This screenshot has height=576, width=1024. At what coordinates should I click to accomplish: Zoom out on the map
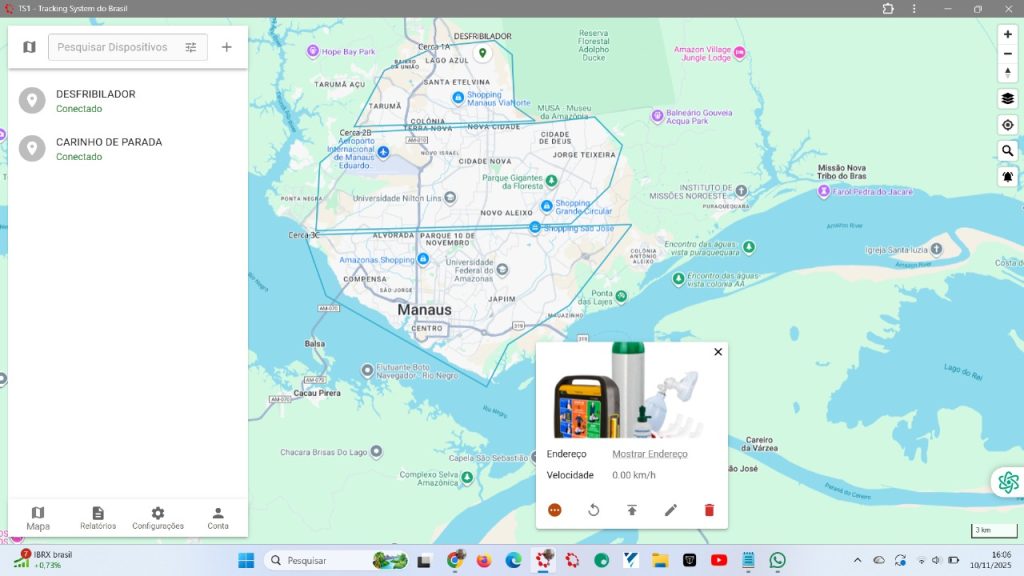(x=1007, y=53)
